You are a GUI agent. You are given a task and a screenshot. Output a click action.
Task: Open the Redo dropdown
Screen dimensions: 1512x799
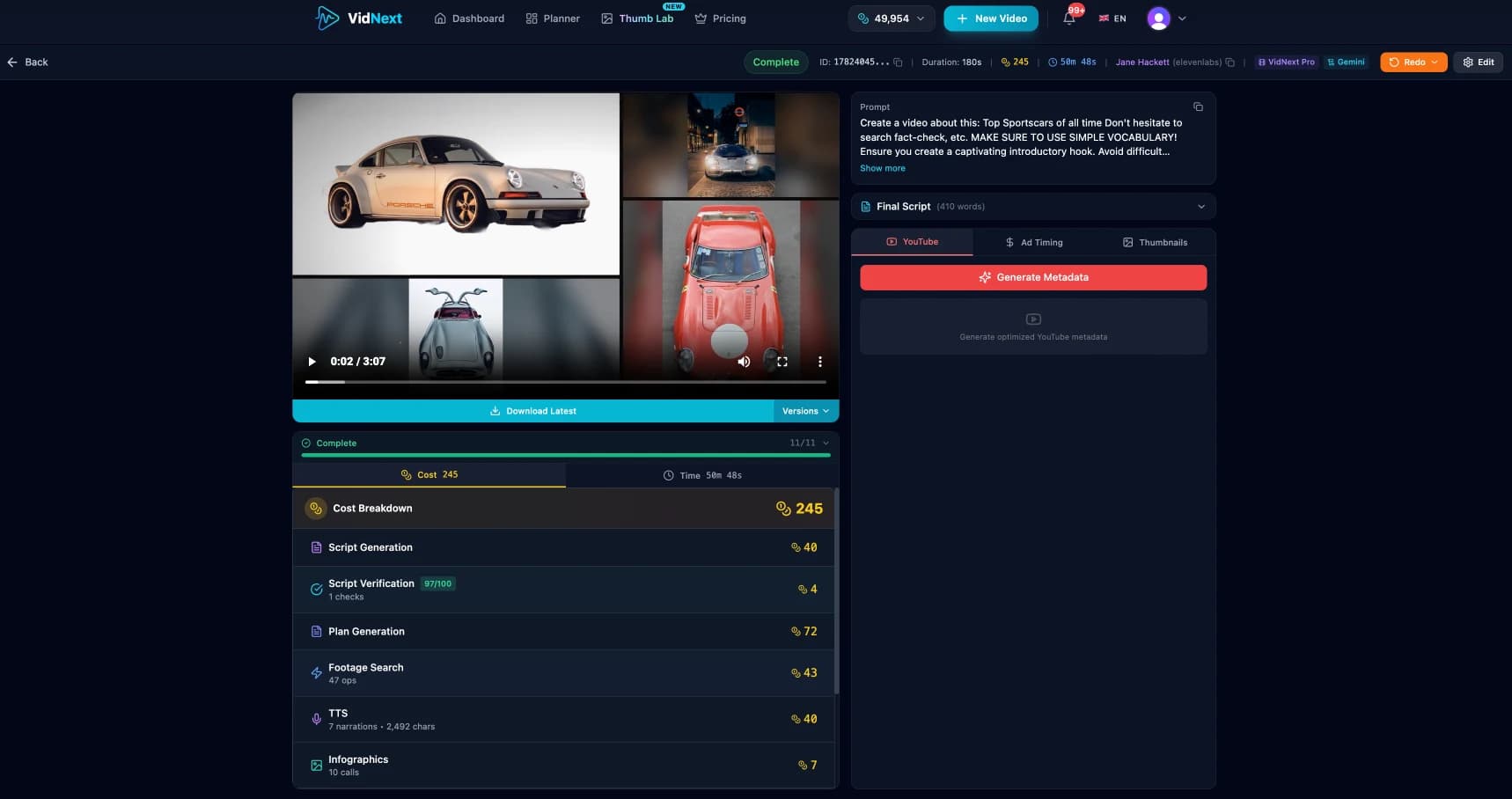[x=1413, y=62]
